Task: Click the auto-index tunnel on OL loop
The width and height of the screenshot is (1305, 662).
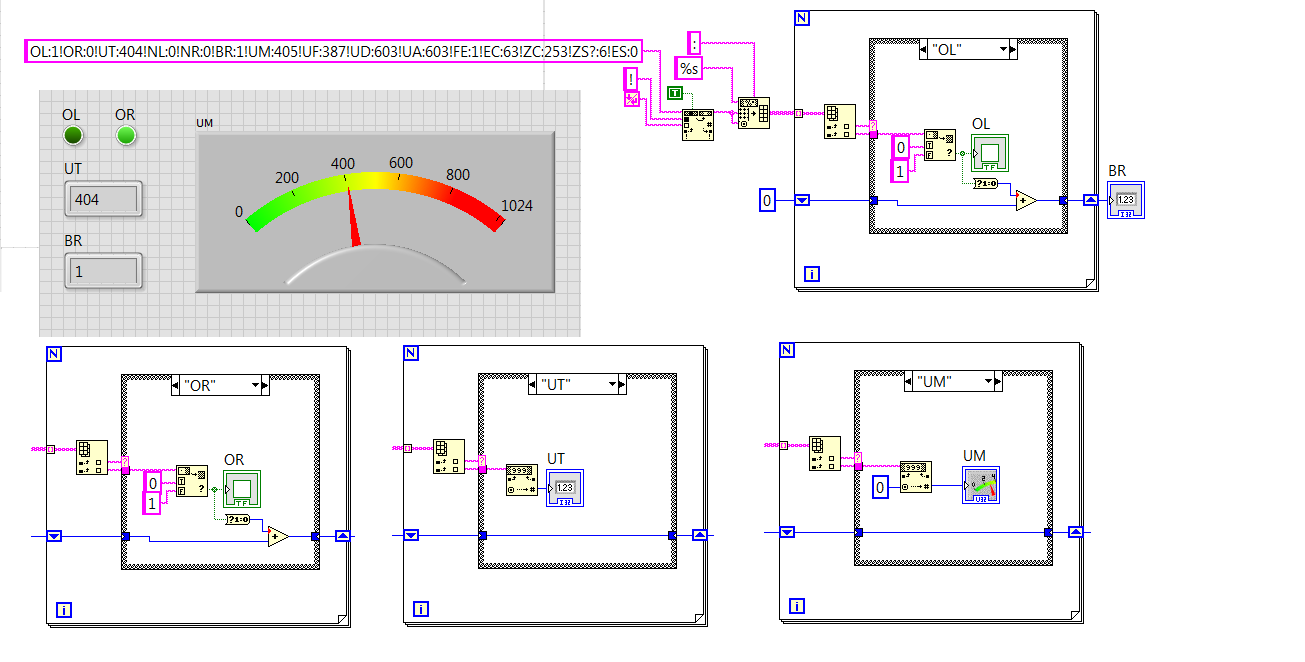Action: click(798, 113)
